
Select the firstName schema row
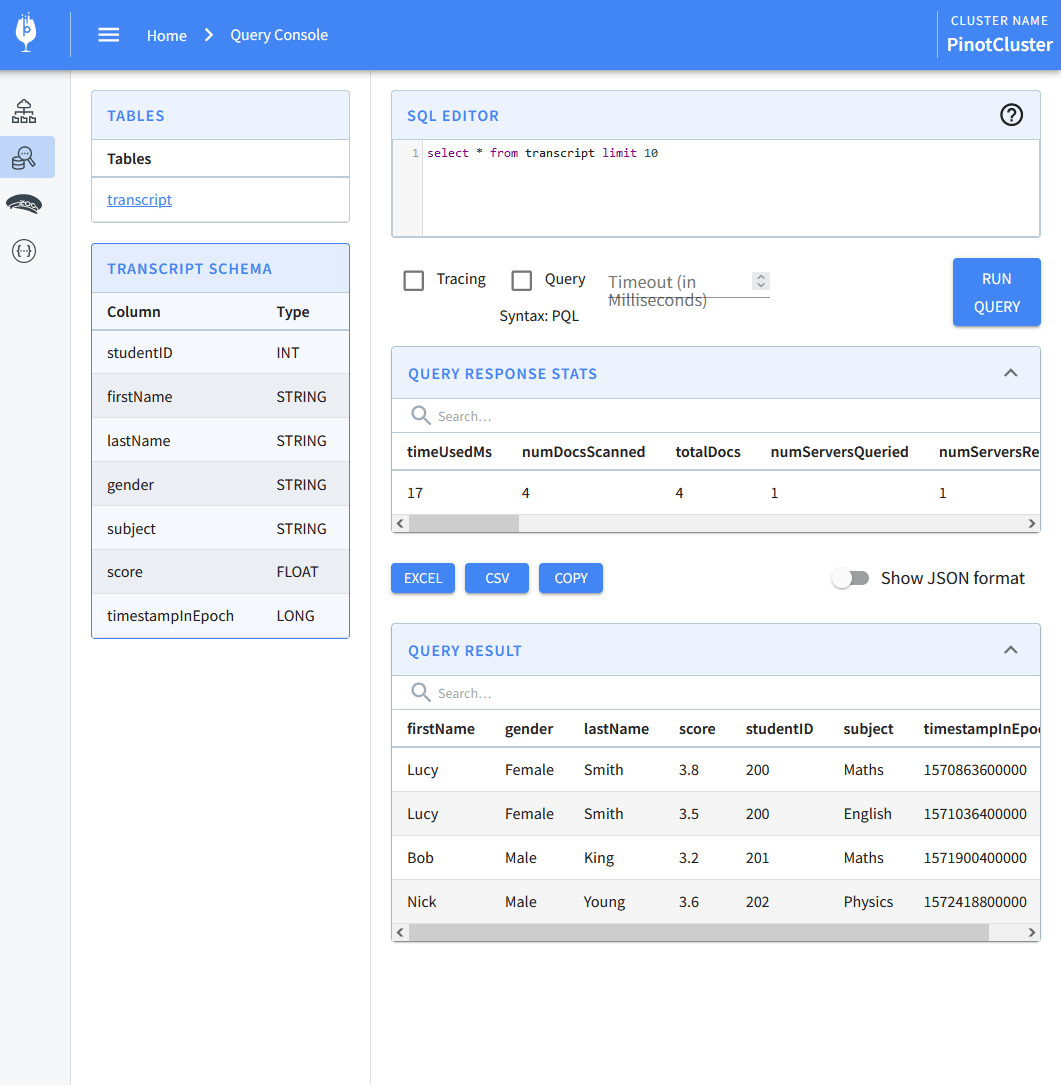click(221, 396)
